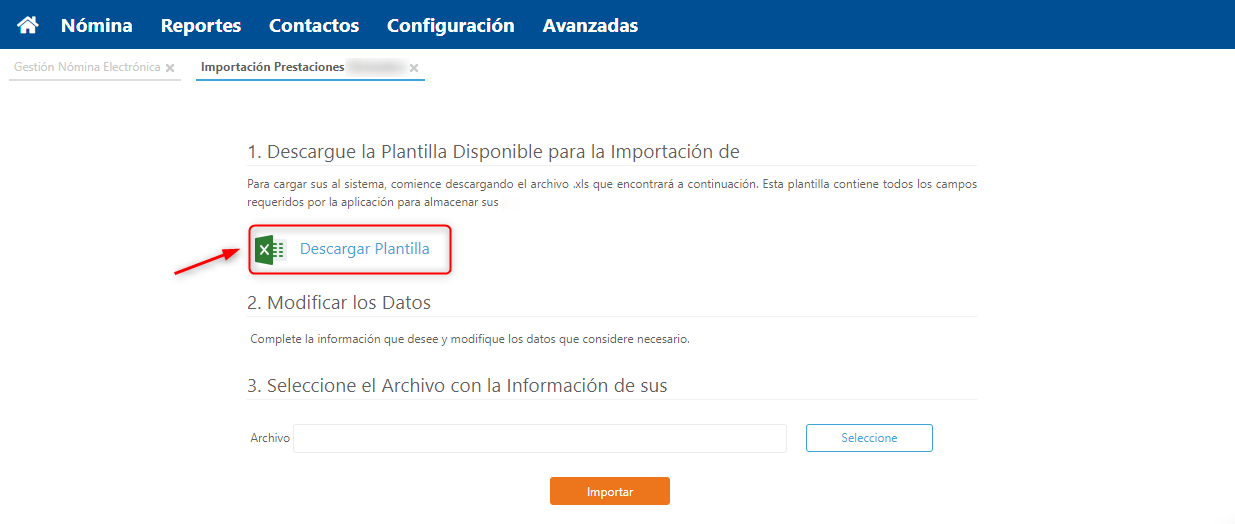Close the Importación Prestaciones tab
The height and width of the screenshot is (524, 1235).
[x=414, y=68]
